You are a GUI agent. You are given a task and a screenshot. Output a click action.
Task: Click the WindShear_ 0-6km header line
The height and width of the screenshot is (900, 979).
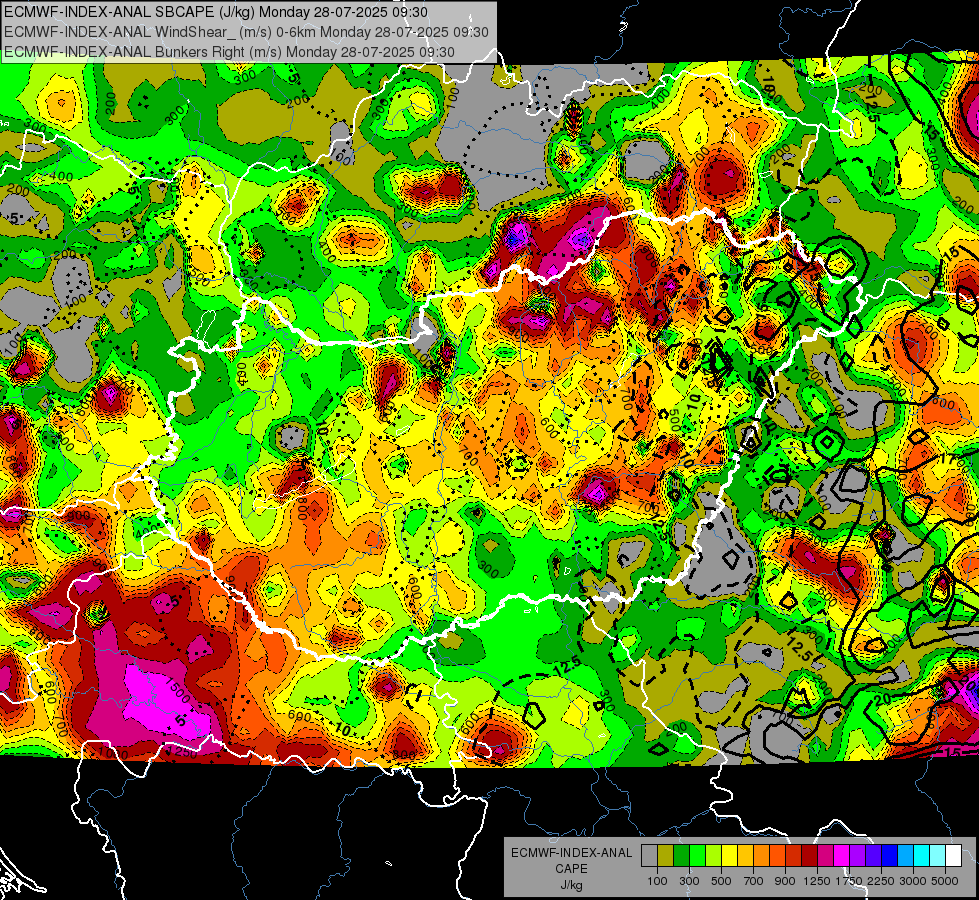[x=246, y=32]
